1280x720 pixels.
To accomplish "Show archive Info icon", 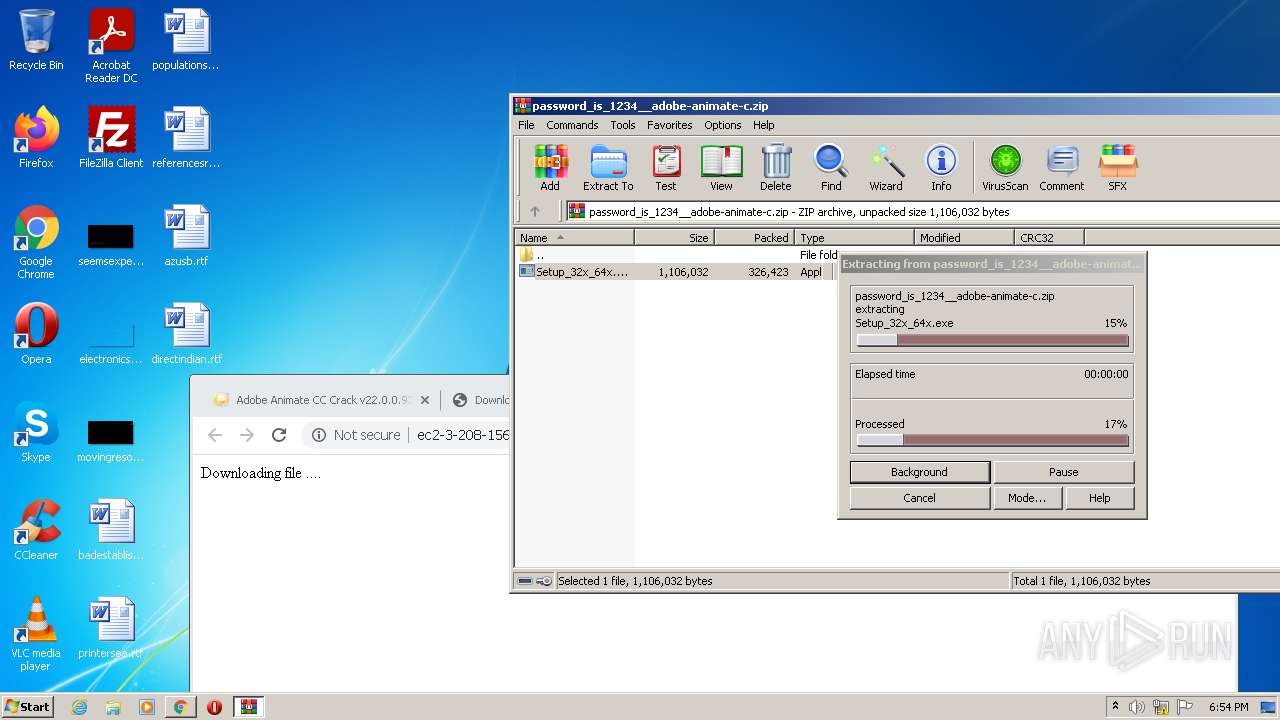I will coord(941,167).
